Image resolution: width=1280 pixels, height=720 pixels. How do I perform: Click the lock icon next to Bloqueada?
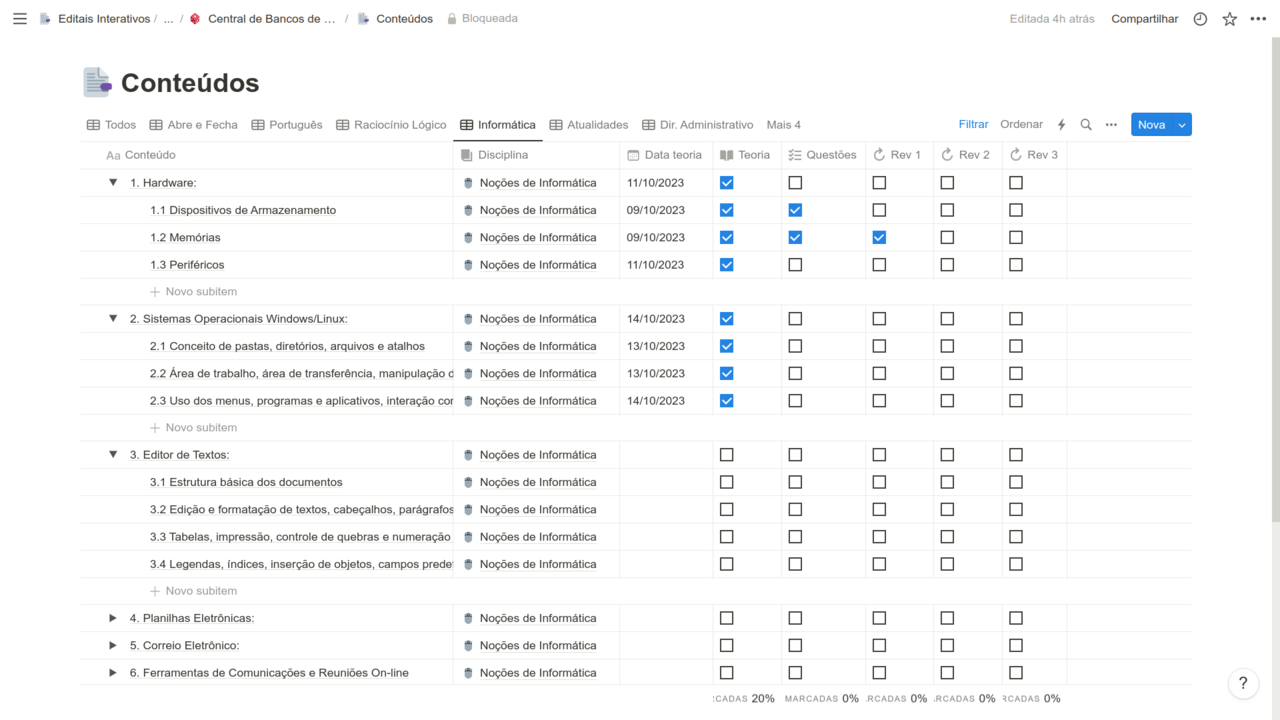[x=452, y=19]
